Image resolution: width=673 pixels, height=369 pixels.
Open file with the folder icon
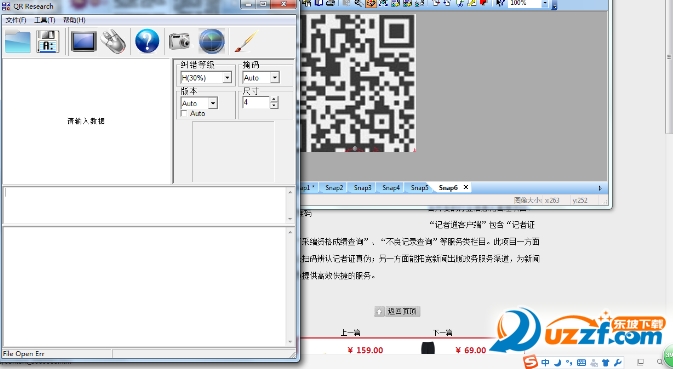[x=18, y=42]
